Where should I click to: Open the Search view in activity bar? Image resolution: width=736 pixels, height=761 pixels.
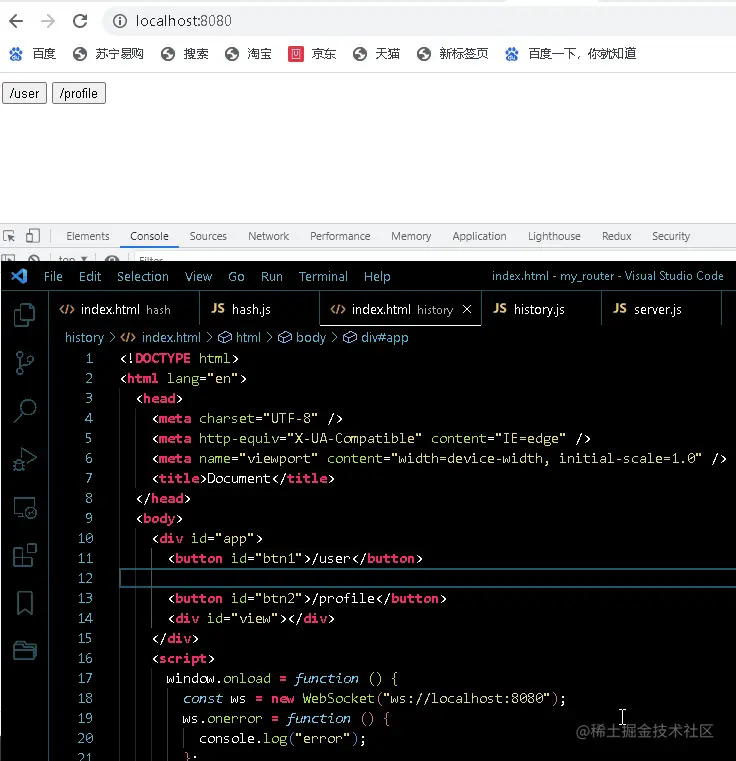[24, 411]
